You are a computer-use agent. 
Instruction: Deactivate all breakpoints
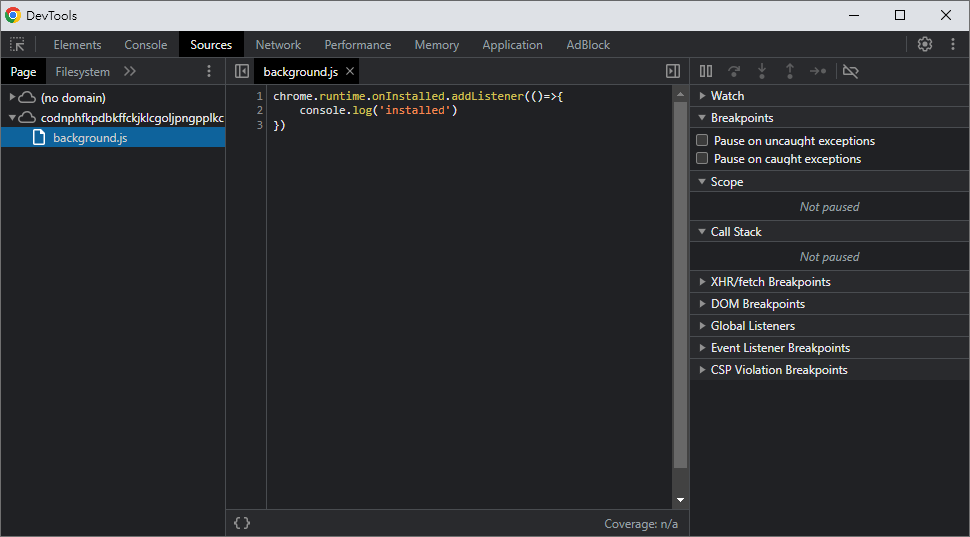pos(851,72)
